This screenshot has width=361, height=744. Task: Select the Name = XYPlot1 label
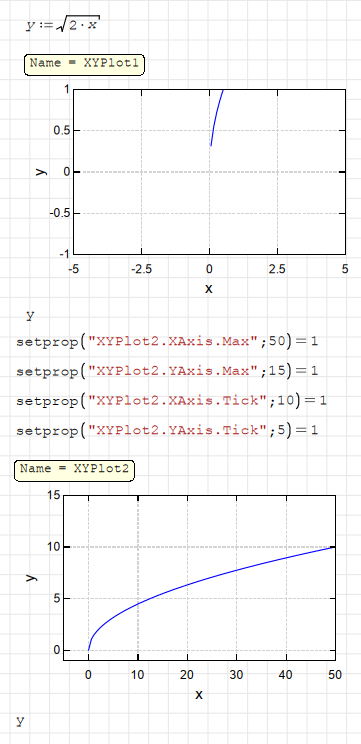(84, 65)
